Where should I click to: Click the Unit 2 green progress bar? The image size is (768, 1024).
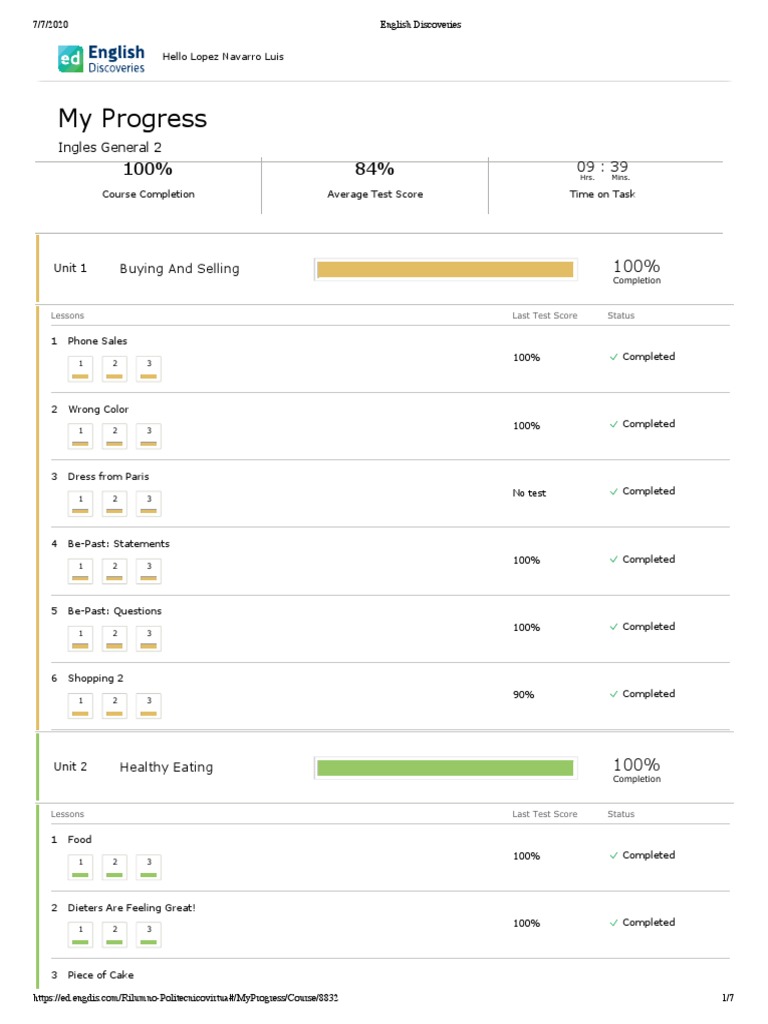pos(444,768)
